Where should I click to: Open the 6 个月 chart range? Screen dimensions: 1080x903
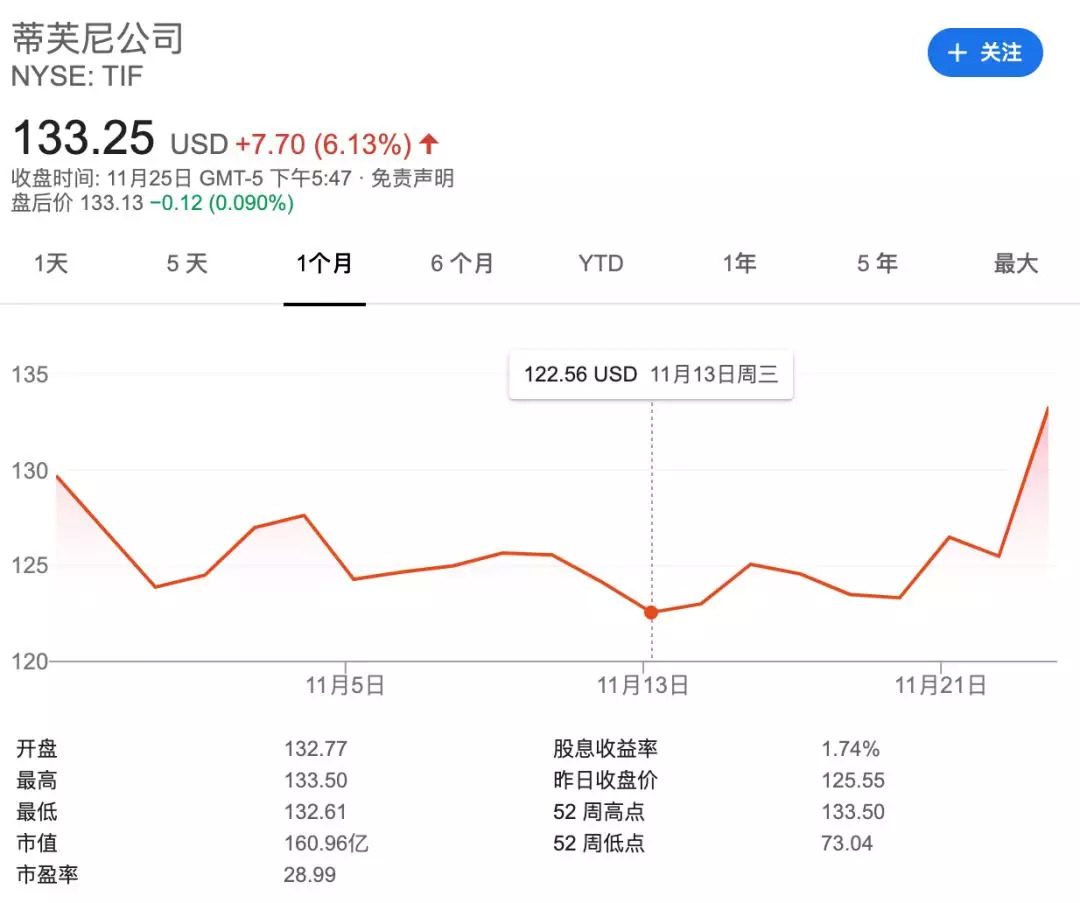[x=462, y=264]
